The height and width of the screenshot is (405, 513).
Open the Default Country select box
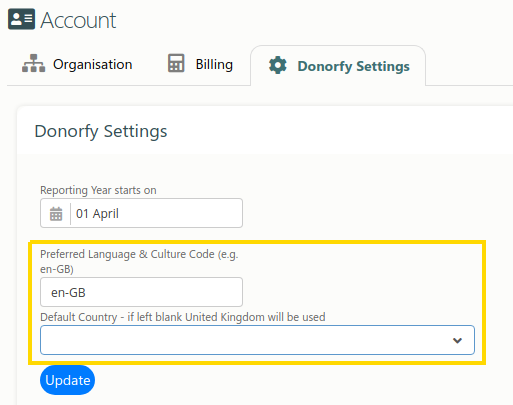[x=257, y=340]
